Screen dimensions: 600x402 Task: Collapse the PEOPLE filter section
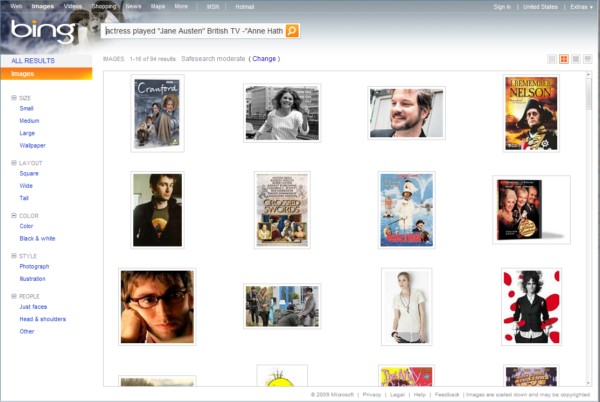pyautogui.click(x=14, y=296)
